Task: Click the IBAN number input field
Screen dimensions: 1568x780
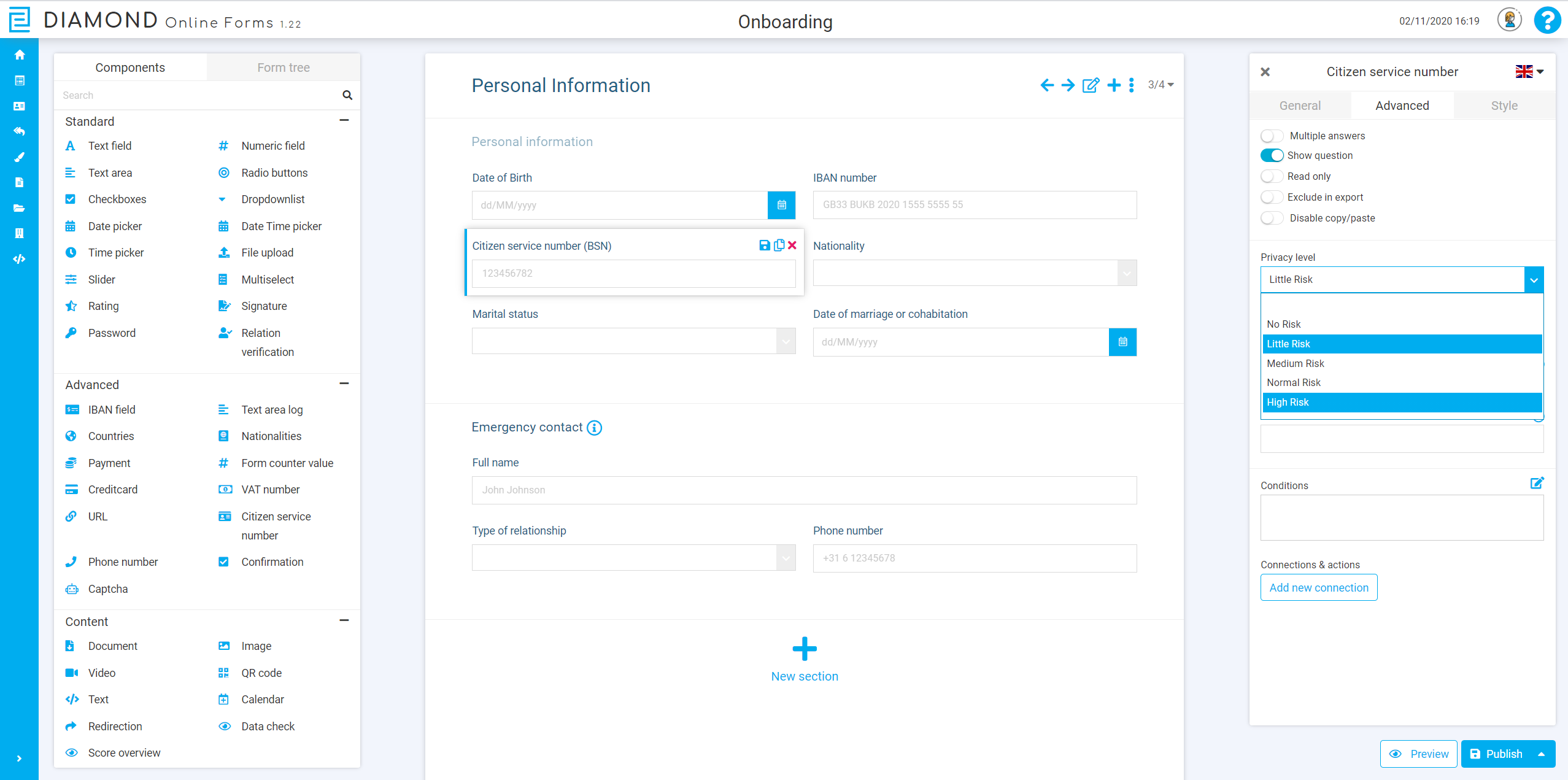Action: [974, 205]
